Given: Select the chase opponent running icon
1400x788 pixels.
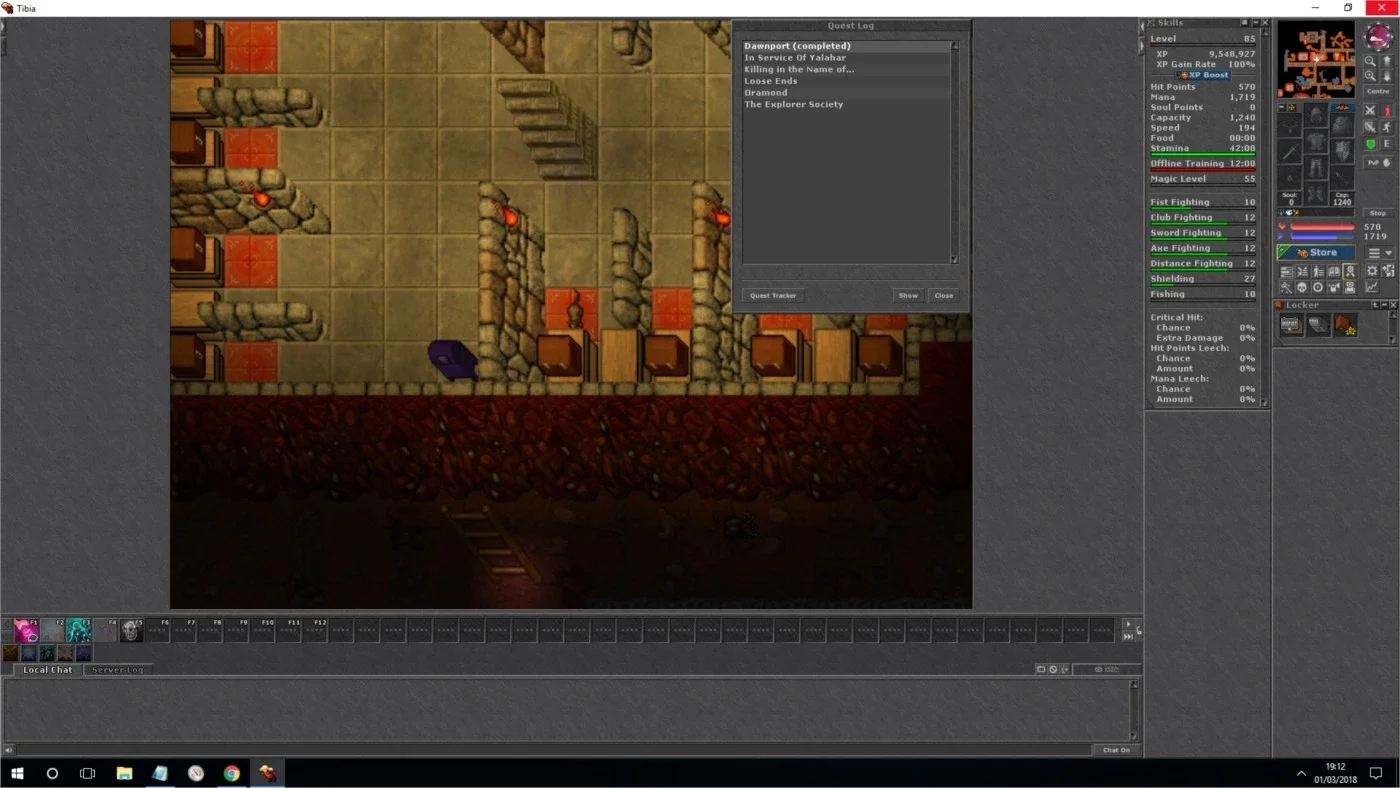Looking at the screenshot, I should coord(1386,127).
